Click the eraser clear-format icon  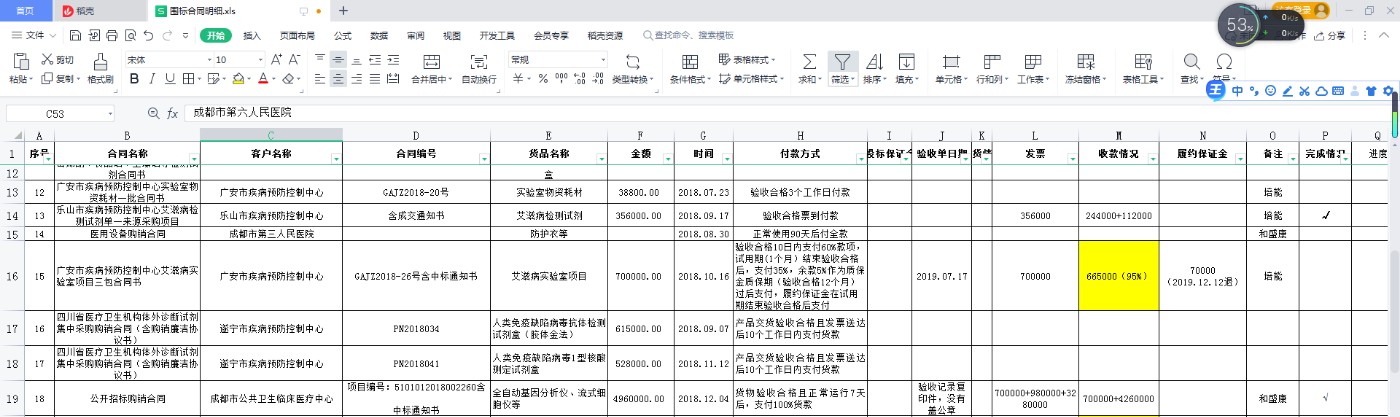pyautogui.click(x=288, y=79)
